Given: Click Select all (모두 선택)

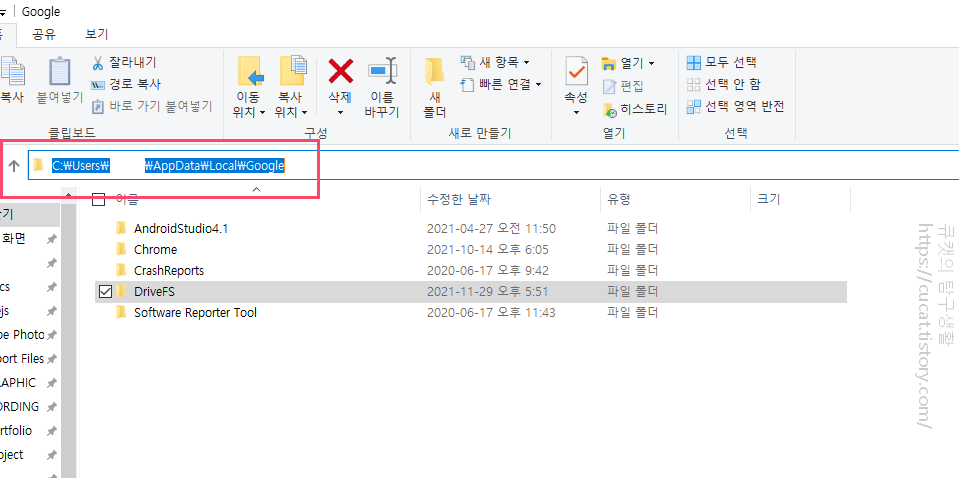Looking at the screenshot, I should [722, 62].
